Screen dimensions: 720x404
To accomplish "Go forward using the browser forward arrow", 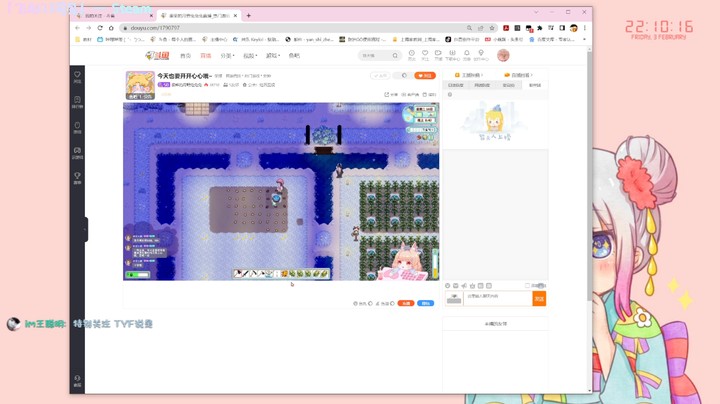I will coord(89,28).
